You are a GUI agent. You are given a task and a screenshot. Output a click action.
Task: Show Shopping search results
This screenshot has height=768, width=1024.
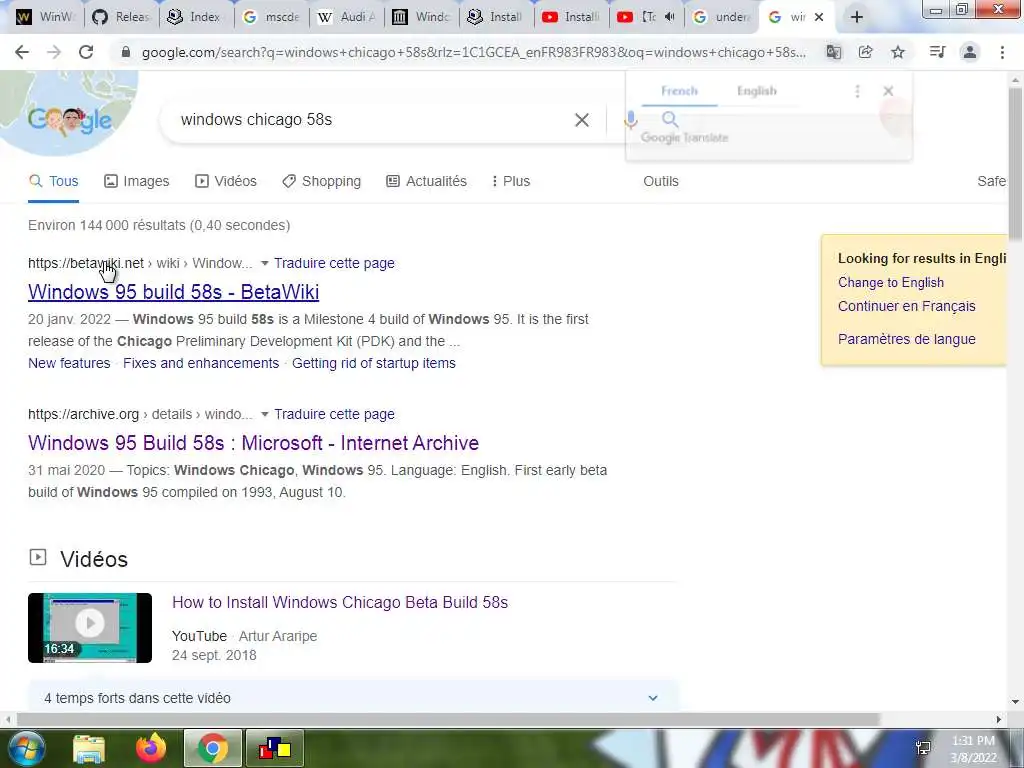(x=321, y=181)
